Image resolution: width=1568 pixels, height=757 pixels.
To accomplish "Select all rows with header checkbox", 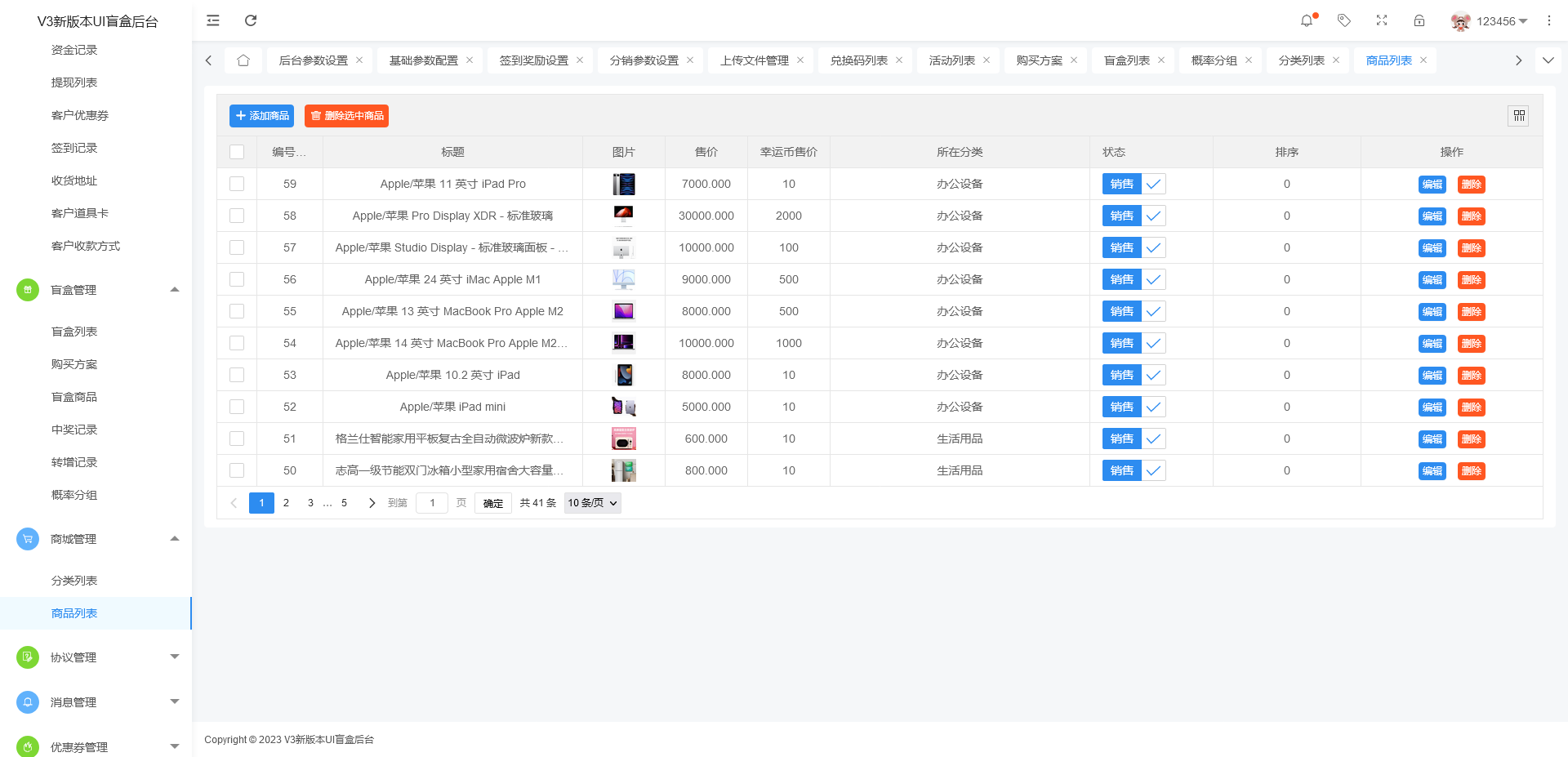I will pos(237,152).
